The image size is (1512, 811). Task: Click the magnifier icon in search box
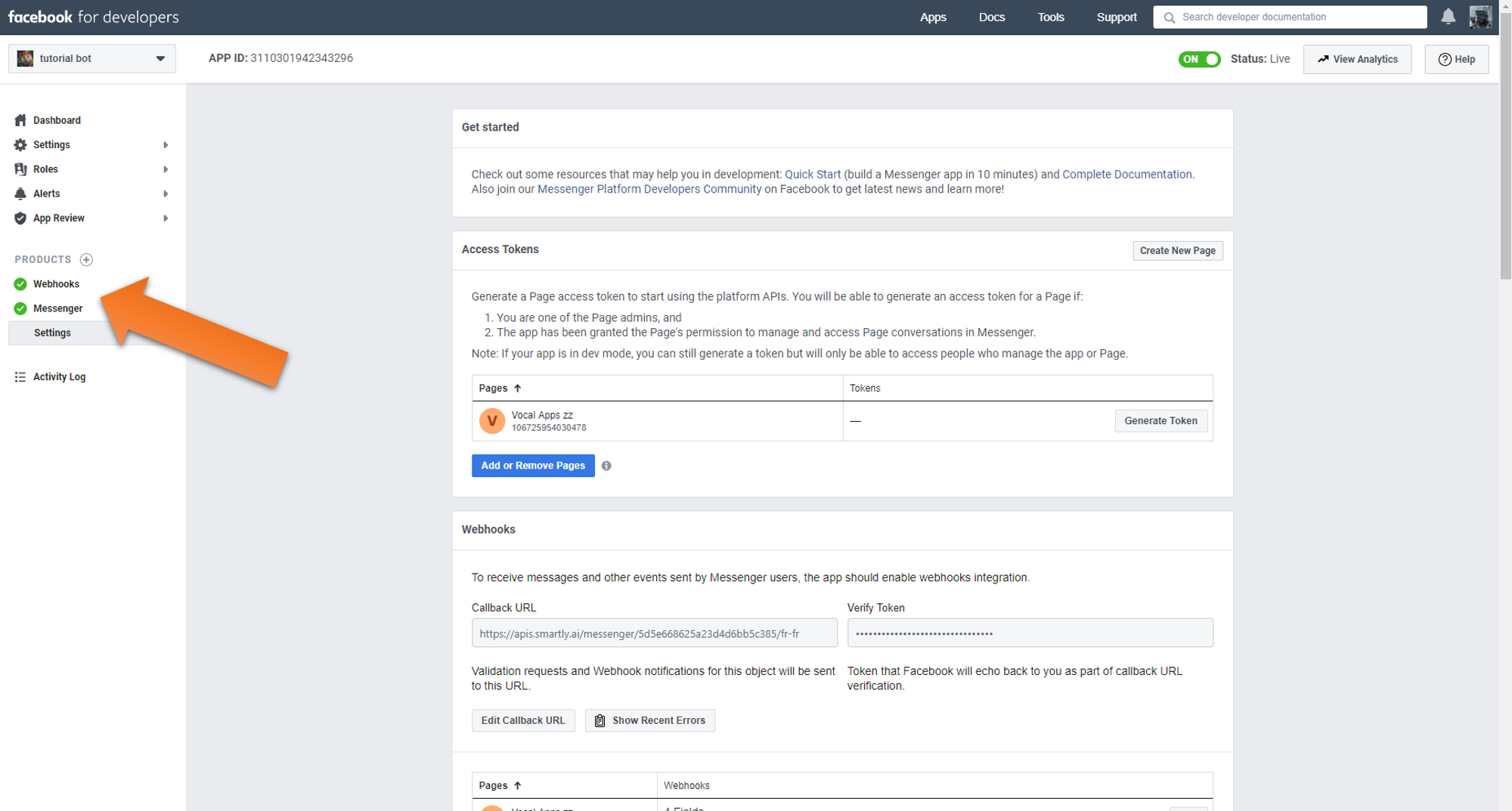pos(1169,17)
